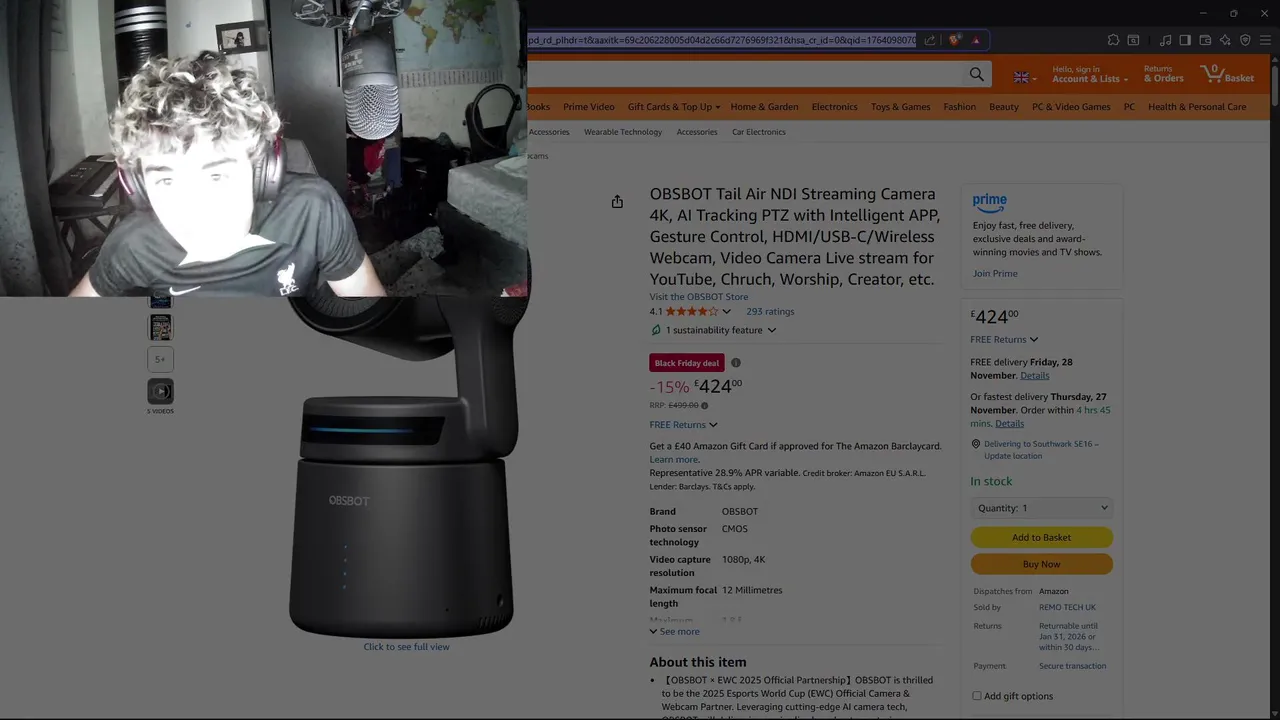Open the 293 ratings link
Screen dimensions: 1280x720
770,312
